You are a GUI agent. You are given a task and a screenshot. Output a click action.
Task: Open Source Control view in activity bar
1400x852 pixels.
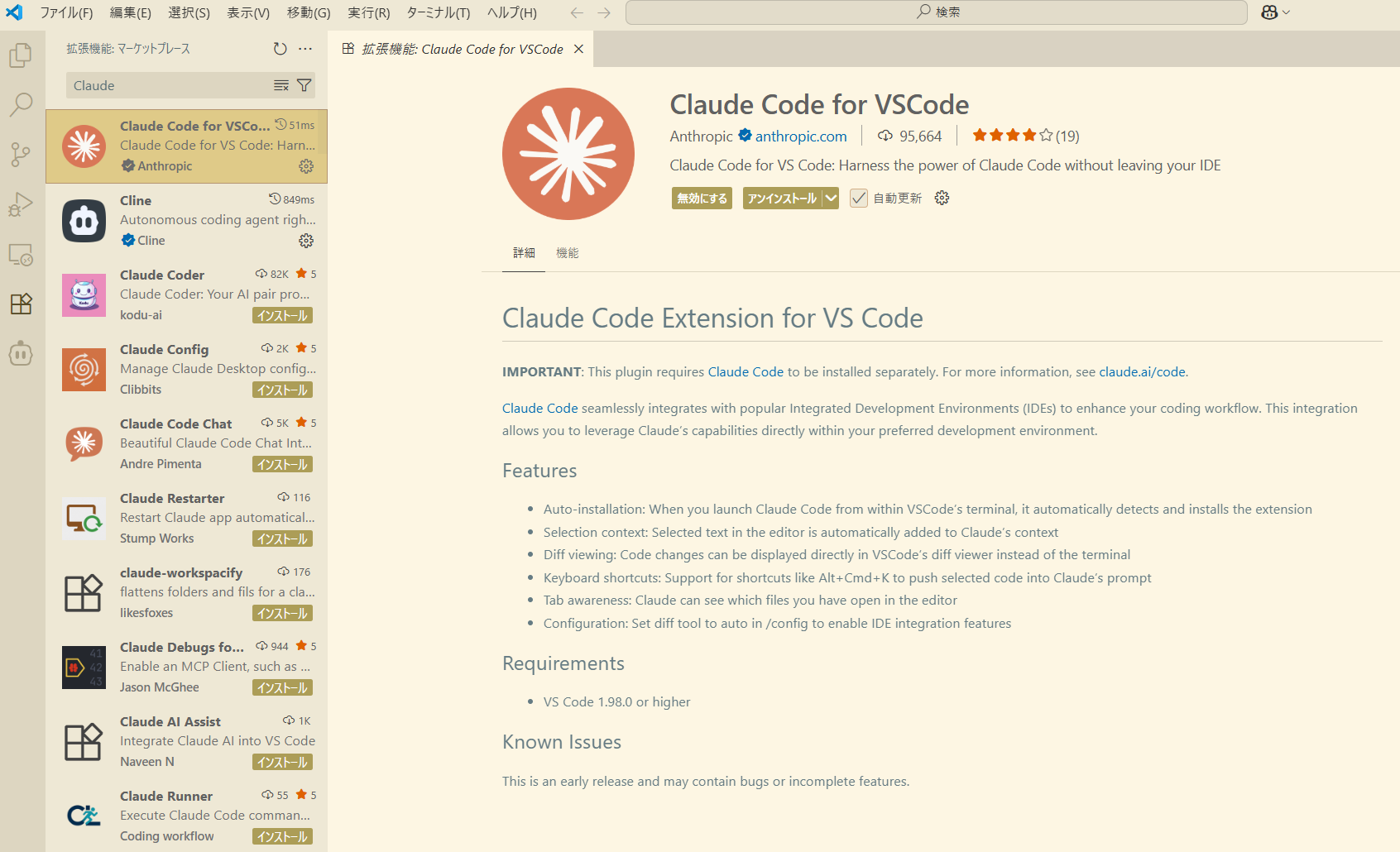coord(21,154)
